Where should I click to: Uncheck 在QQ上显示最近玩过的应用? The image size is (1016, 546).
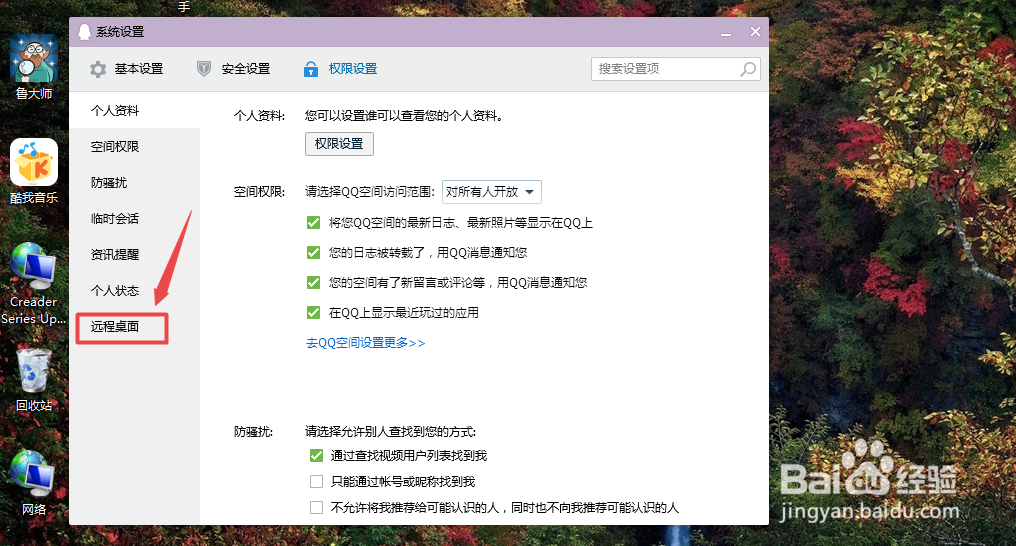tap(314, 313)
